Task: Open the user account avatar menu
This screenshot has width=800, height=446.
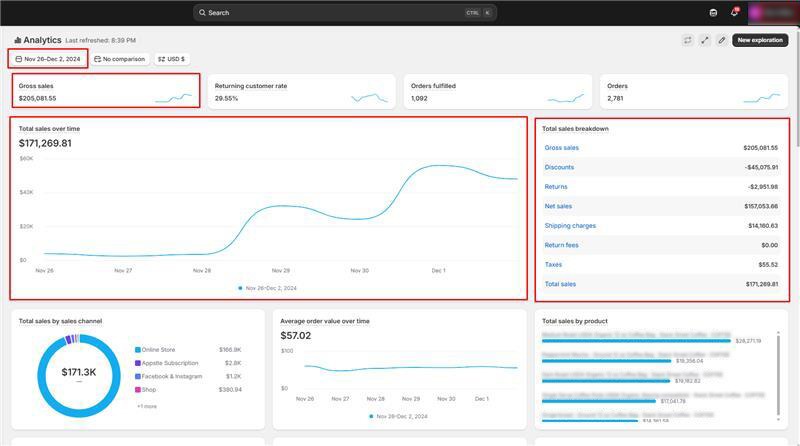Action: coord(768,13)
